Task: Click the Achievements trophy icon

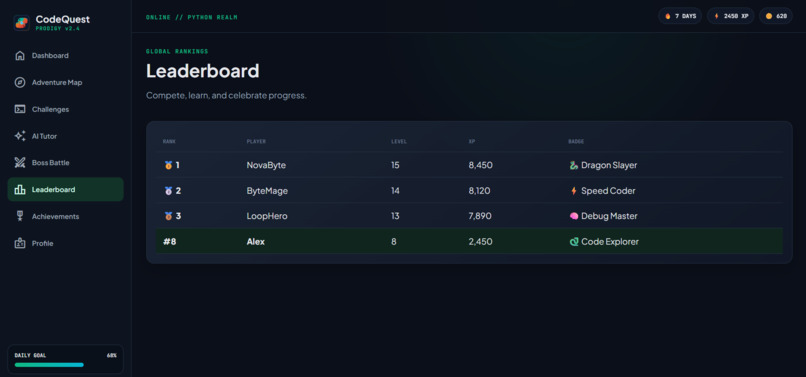Action: (x=20, y=217)
